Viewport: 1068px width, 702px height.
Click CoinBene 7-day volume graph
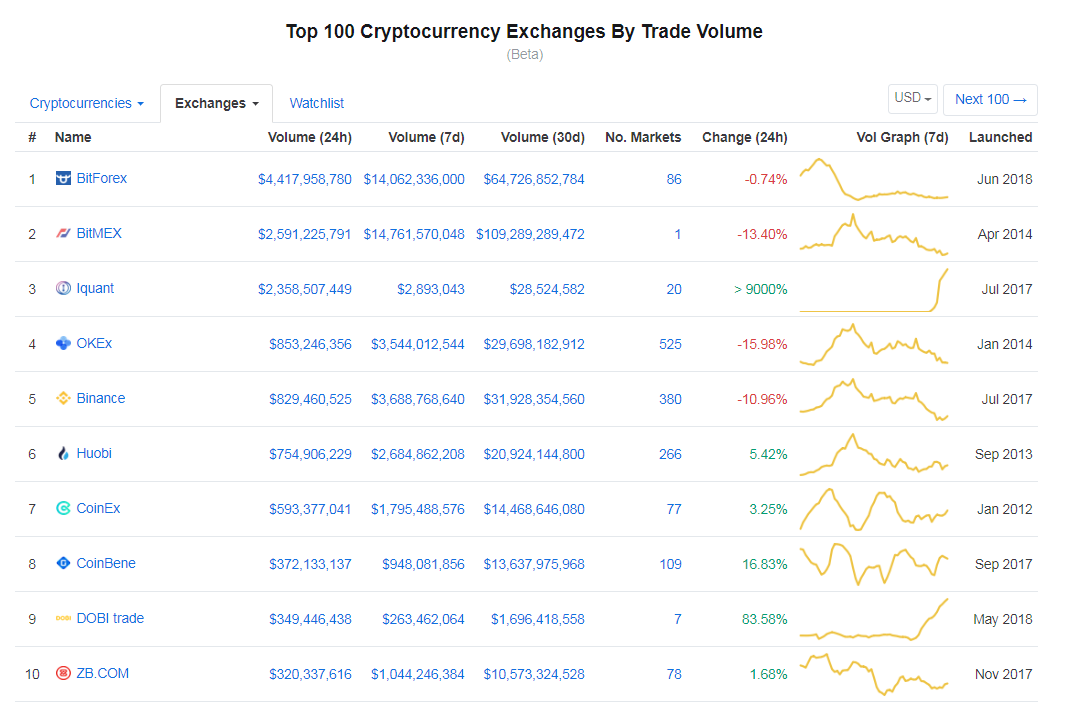[x=874, y=564]
